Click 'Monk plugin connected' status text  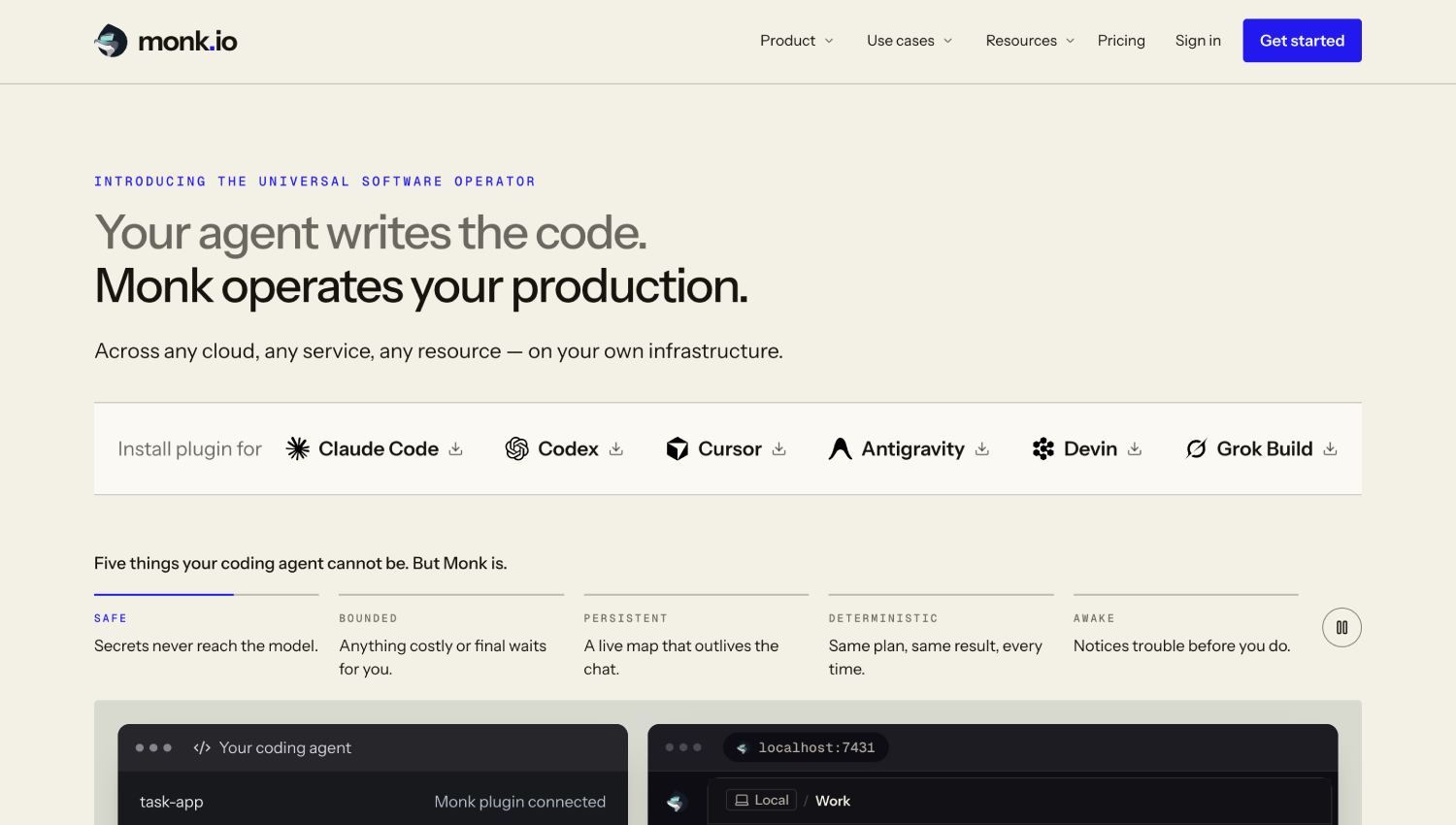pos(520,802)
